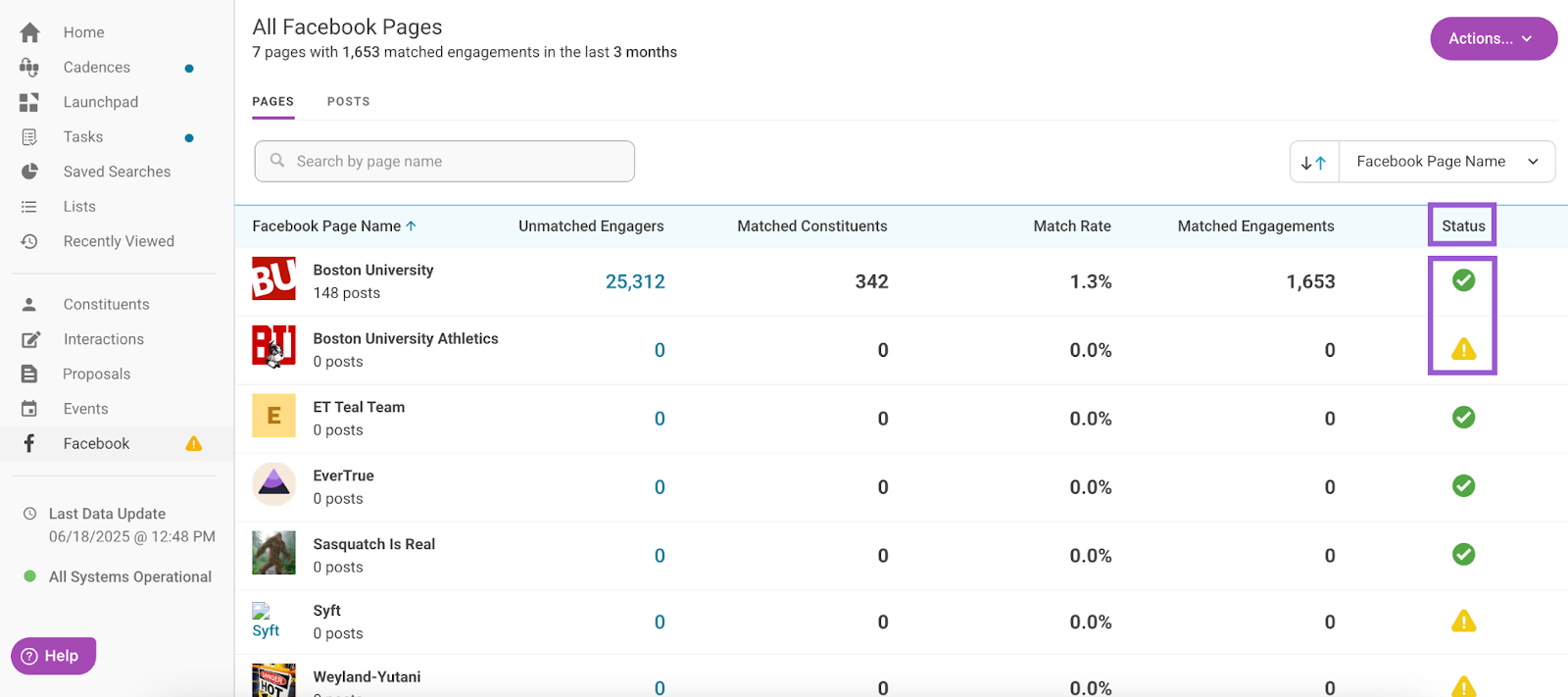Image resolution: width=1568 pixels, height=697 pixels.
Task: Open the EverTrue page name
Action: click(x=344, y=476)
